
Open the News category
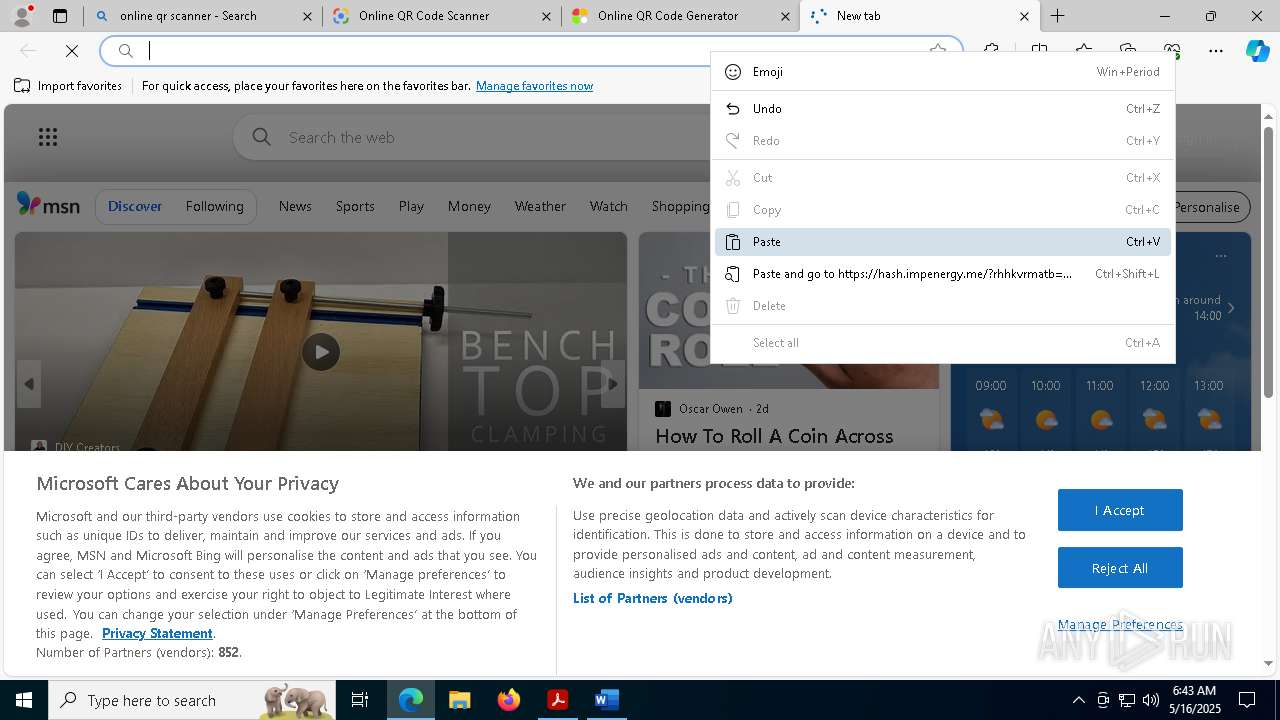point(295,206)
